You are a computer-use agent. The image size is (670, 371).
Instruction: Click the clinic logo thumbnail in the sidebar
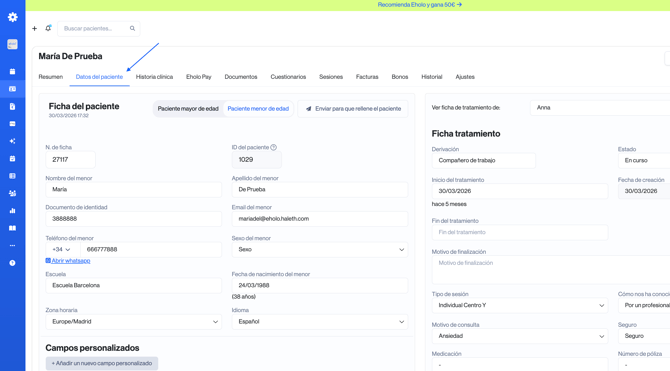tap(12, 44)
